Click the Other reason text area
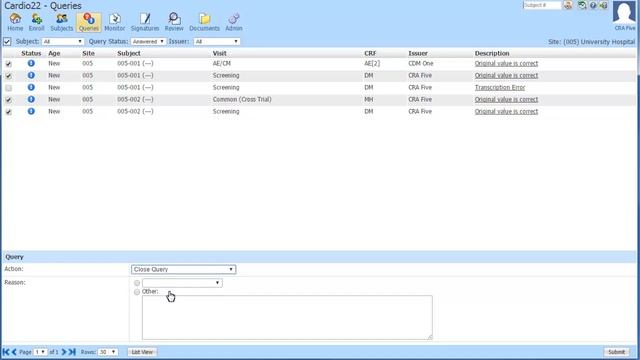The width and height of the screenshot is (640, 360). (287, 318)
